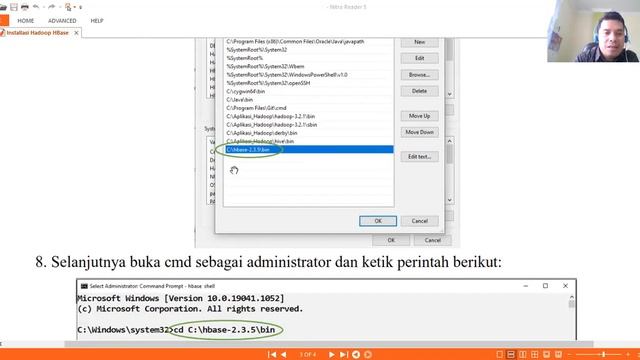Click the next view circular arrow

pyautogui.click(x=368, y=354)
